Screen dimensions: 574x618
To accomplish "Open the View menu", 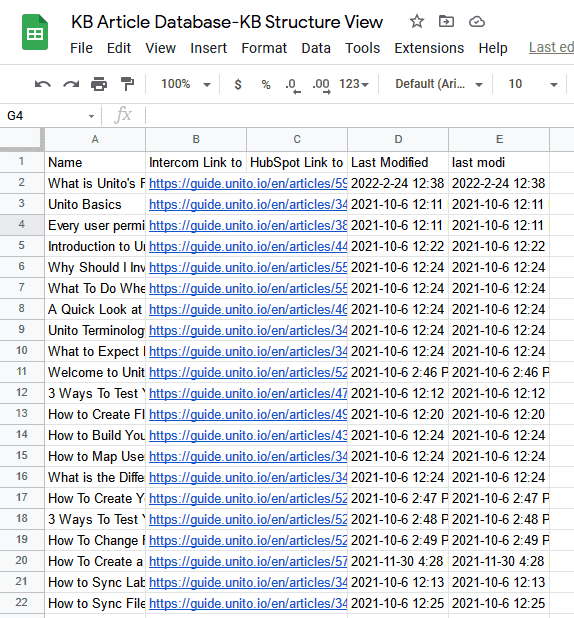I will point(160,48).
